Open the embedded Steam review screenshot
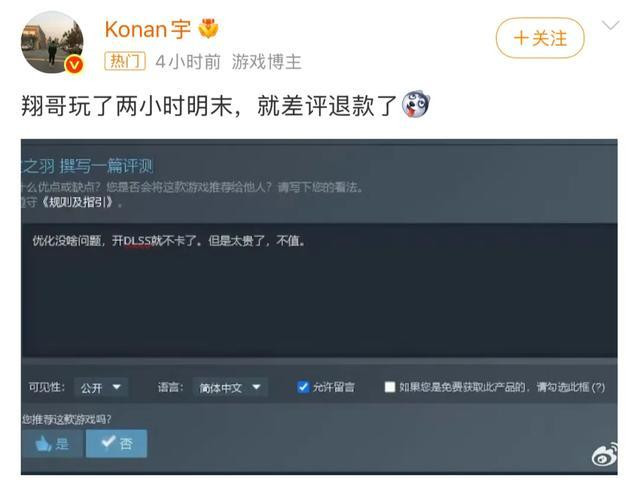Viewport: 640px width, 493px height. 319,307
